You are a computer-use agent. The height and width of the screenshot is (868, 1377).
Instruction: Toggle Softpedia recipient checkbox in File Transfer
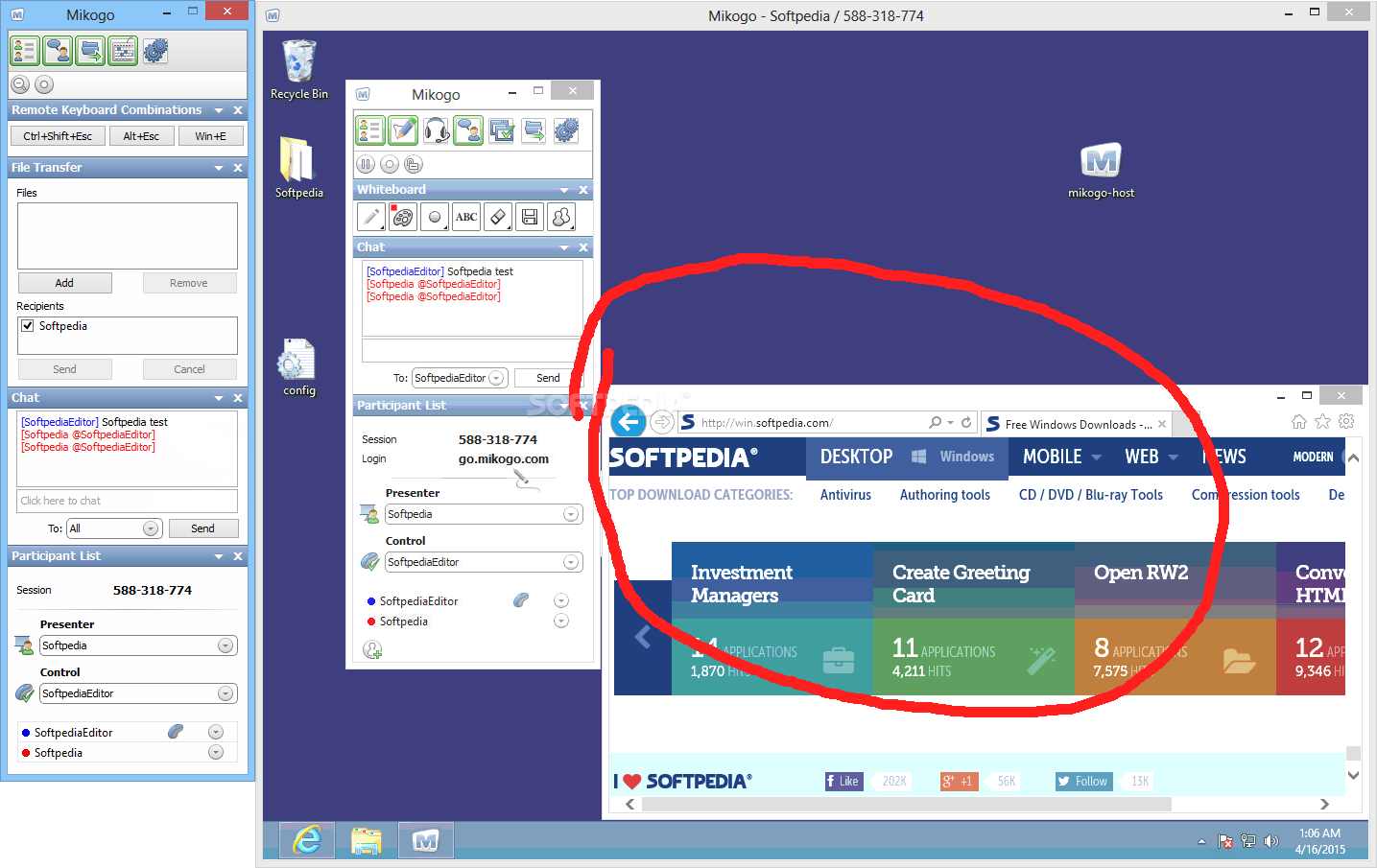(x=28, y=326)
